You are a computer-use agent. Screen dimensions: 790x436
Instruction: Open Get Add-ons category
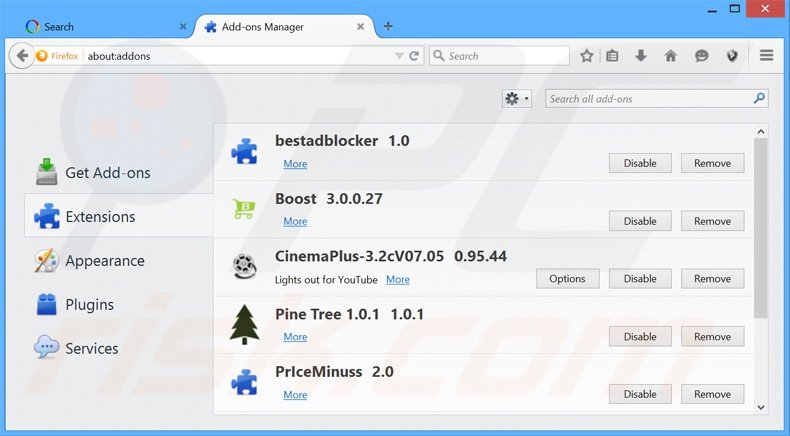coord(119,173)
